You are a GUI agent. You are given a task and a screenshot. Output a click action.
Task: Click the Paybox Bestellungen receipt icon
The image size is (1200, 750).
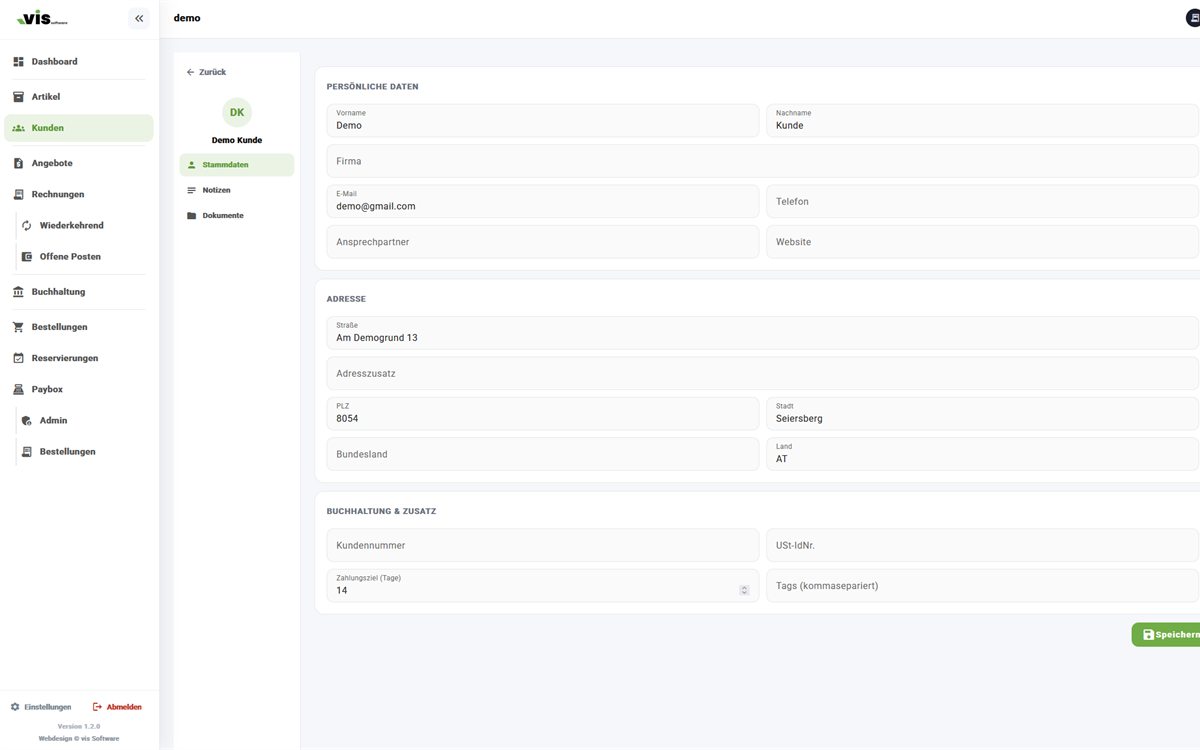(27, 452)
